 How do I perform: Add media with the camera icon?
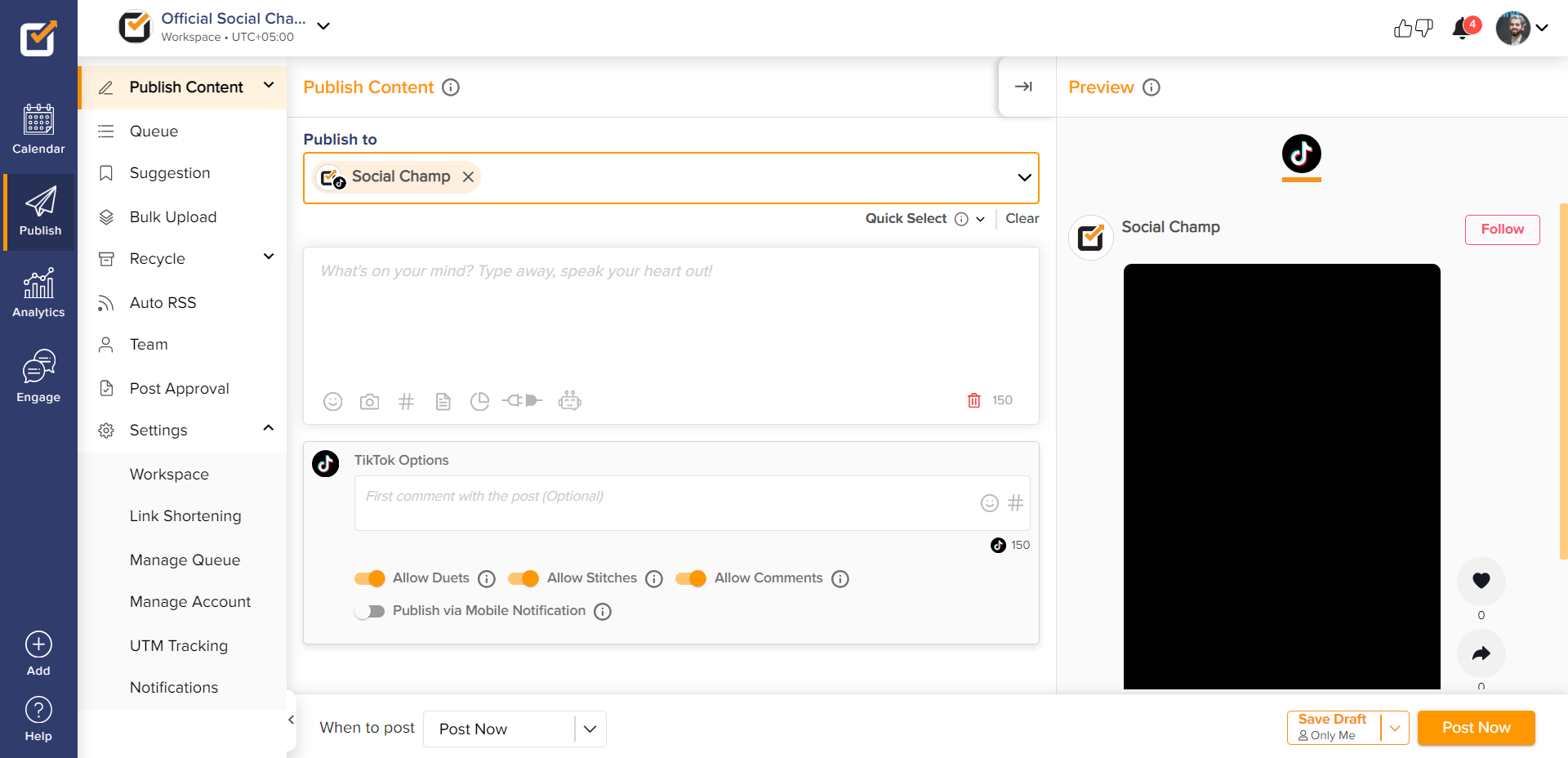point(369,401)
